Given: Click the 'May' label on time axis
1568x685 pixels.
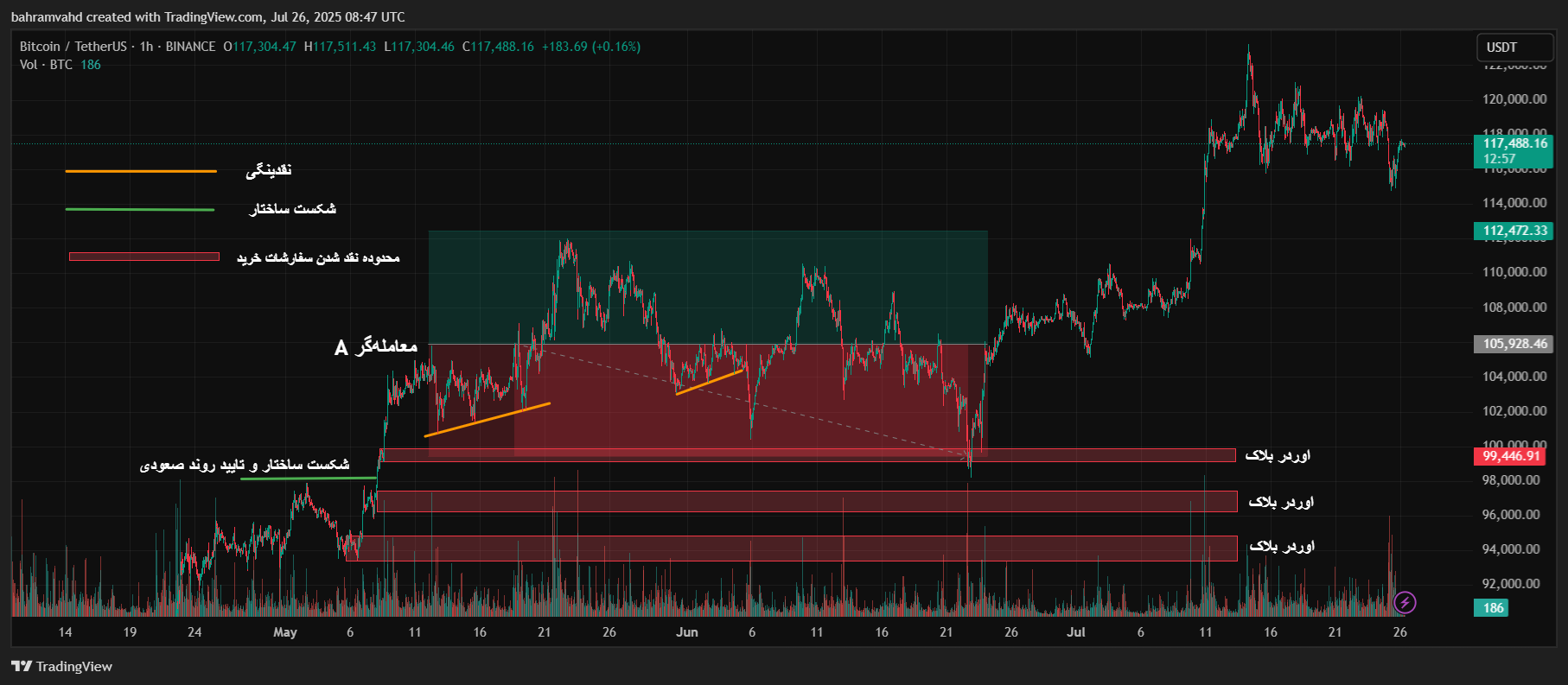Looking at the screenshot, I should click(x=285, y=632).
